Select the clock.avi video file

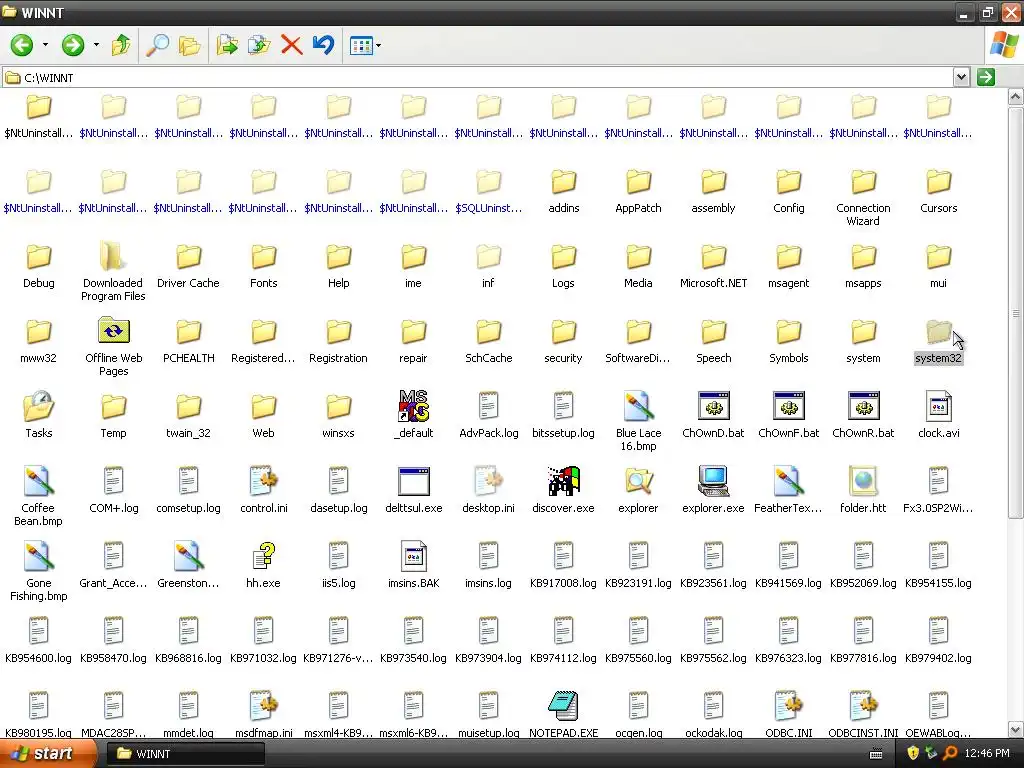(938, 415)
